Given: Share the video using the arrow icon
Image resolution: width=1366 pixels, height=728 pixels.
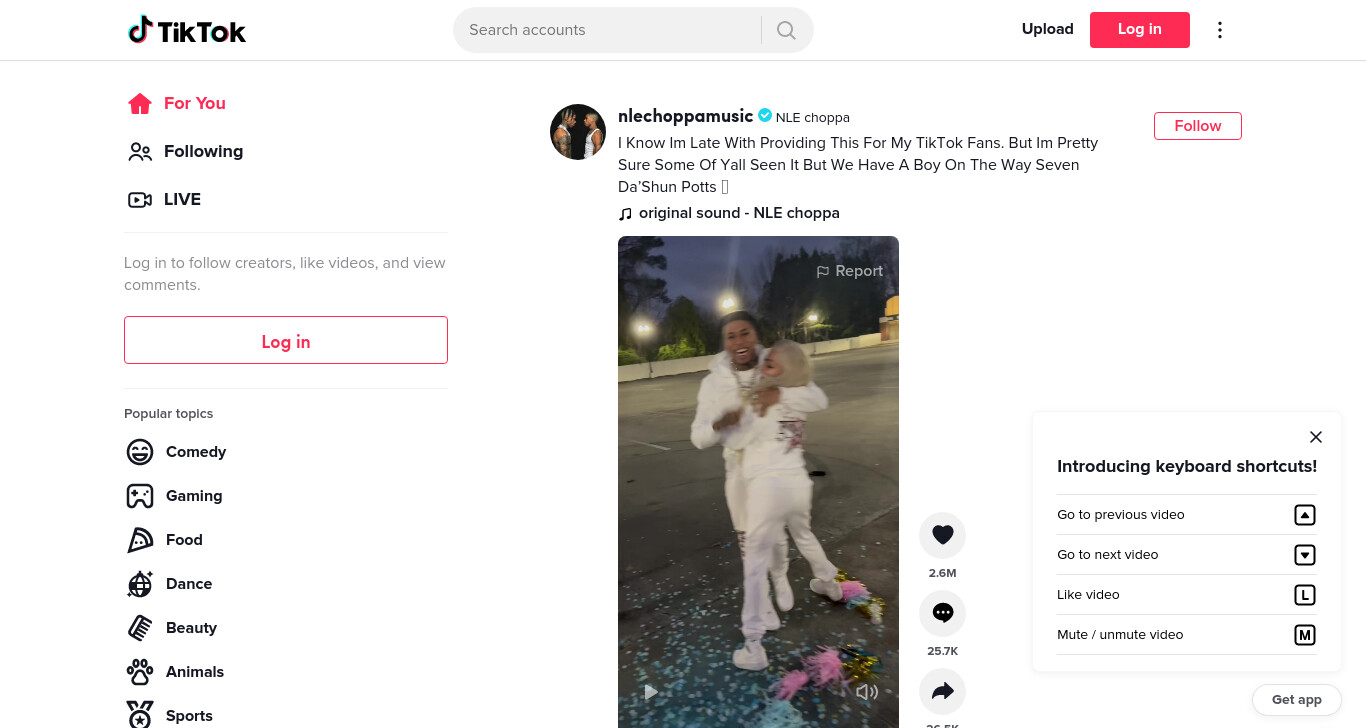Looking at the screenshot, I should click(942, 691).
